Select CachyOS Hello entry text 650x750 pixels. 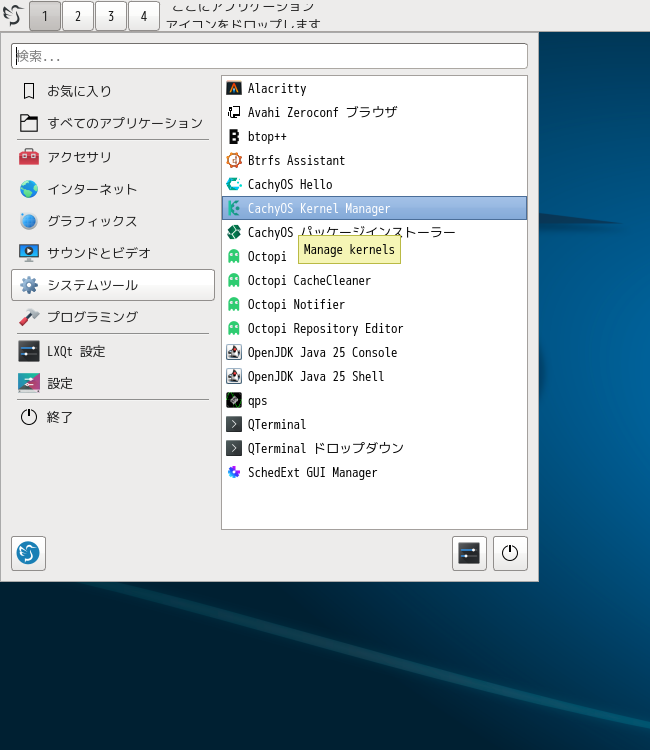point(290,185)
